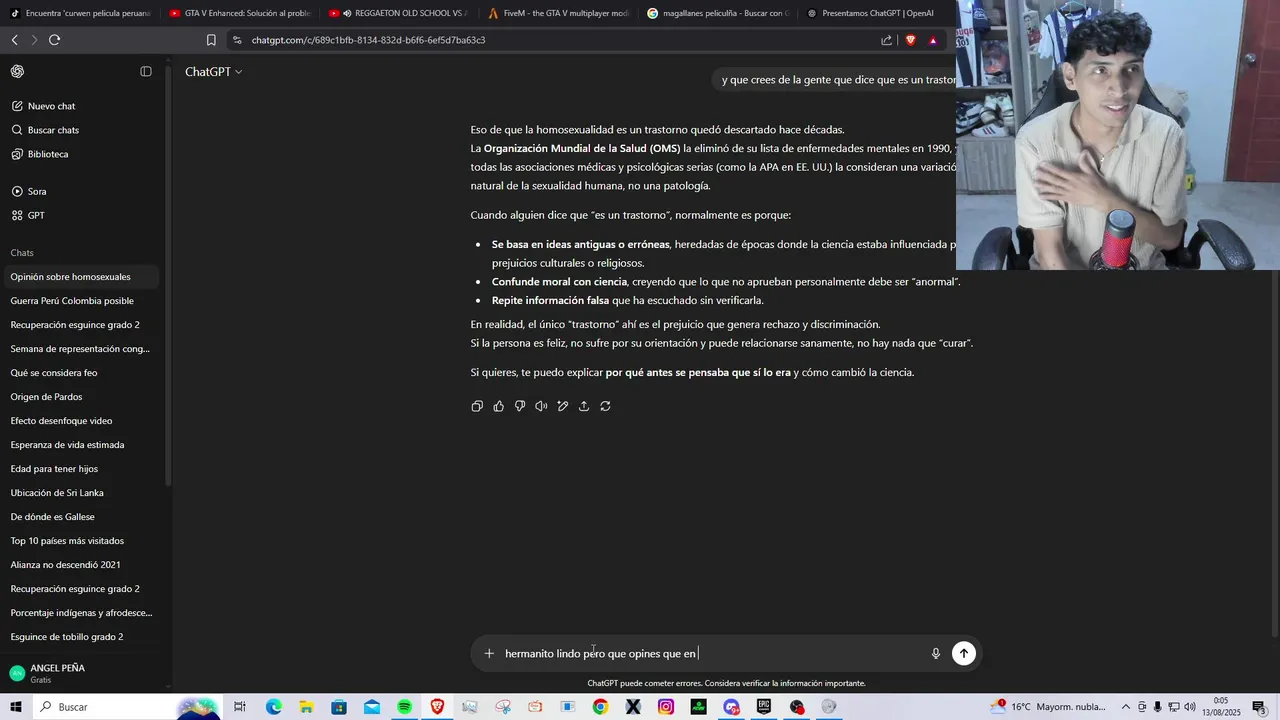Switch to the 'REGGAETON OLD SCHOOL' tab

coord(399,13)
